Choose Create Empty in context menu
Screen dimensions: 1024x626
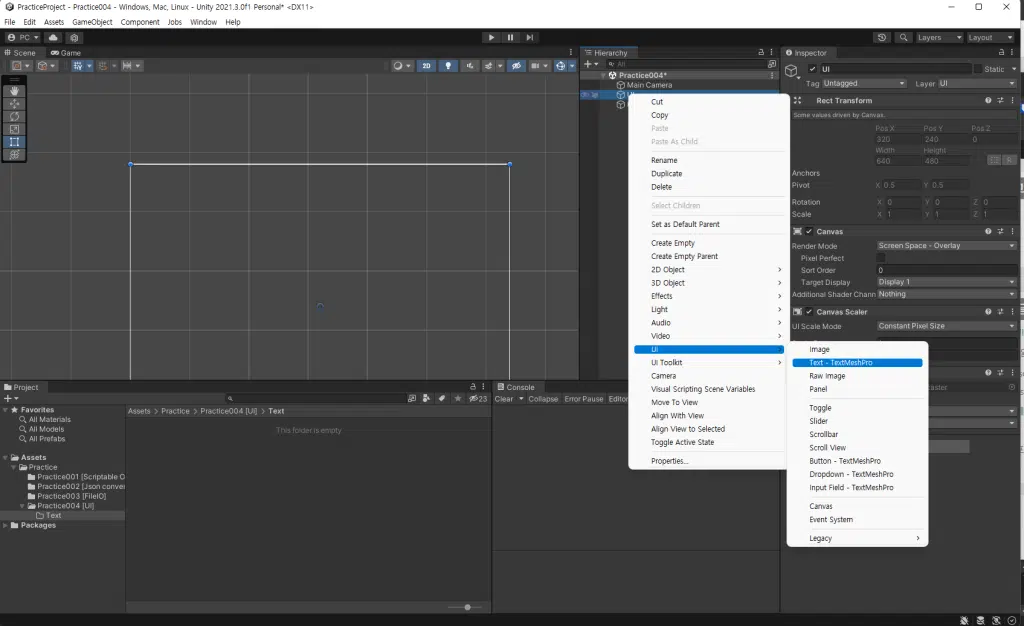673,243
